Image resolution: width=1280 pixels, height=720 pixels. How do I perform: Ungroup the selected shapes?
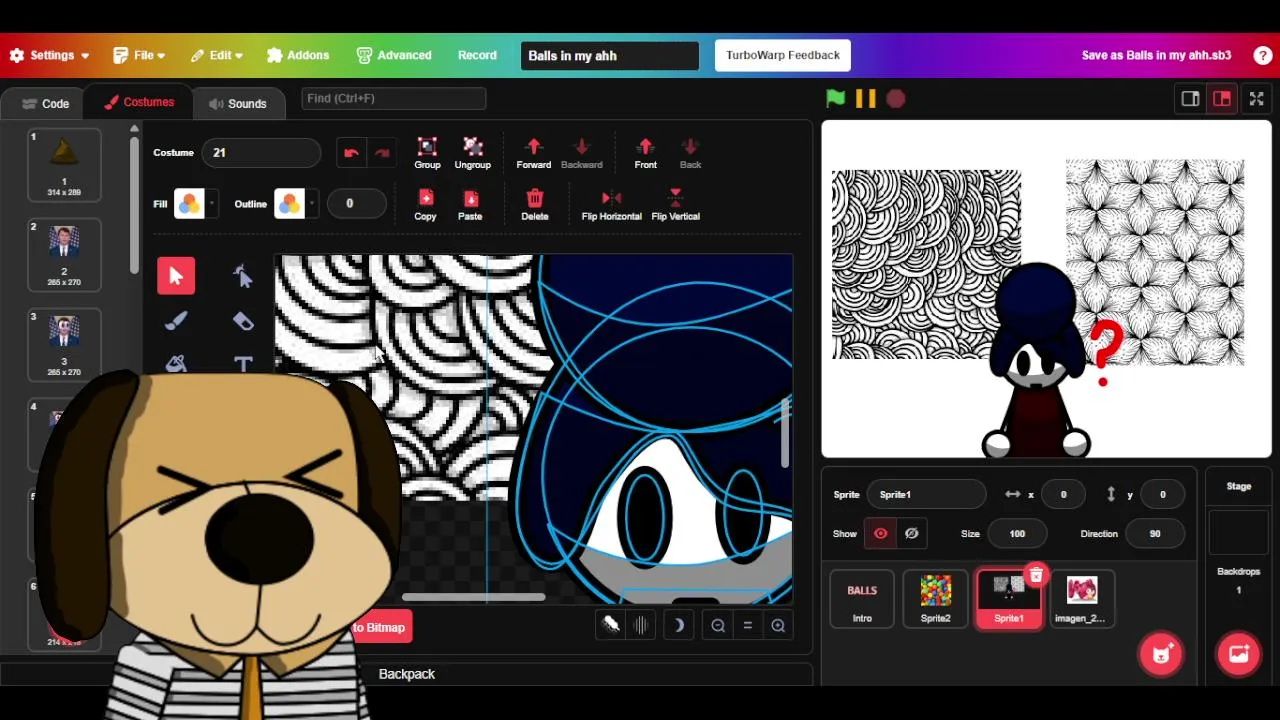pyautogui.click(x=473, y=153)
